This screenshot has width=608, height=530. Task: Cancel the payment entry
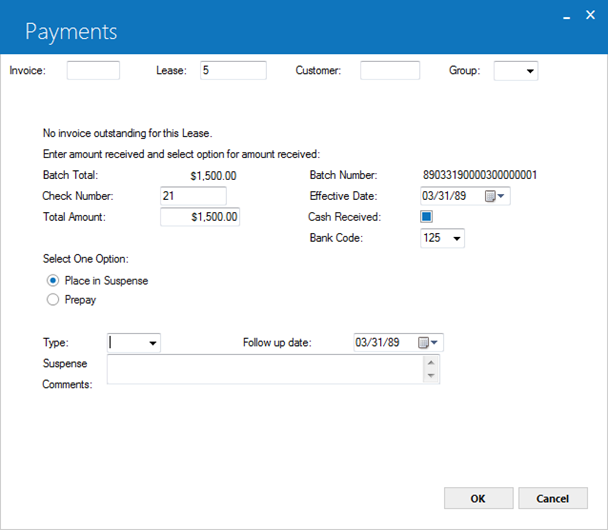553,498
